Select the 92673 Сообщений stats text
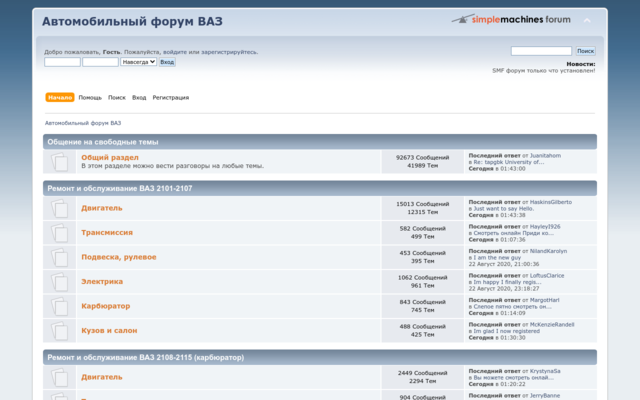 422,158
